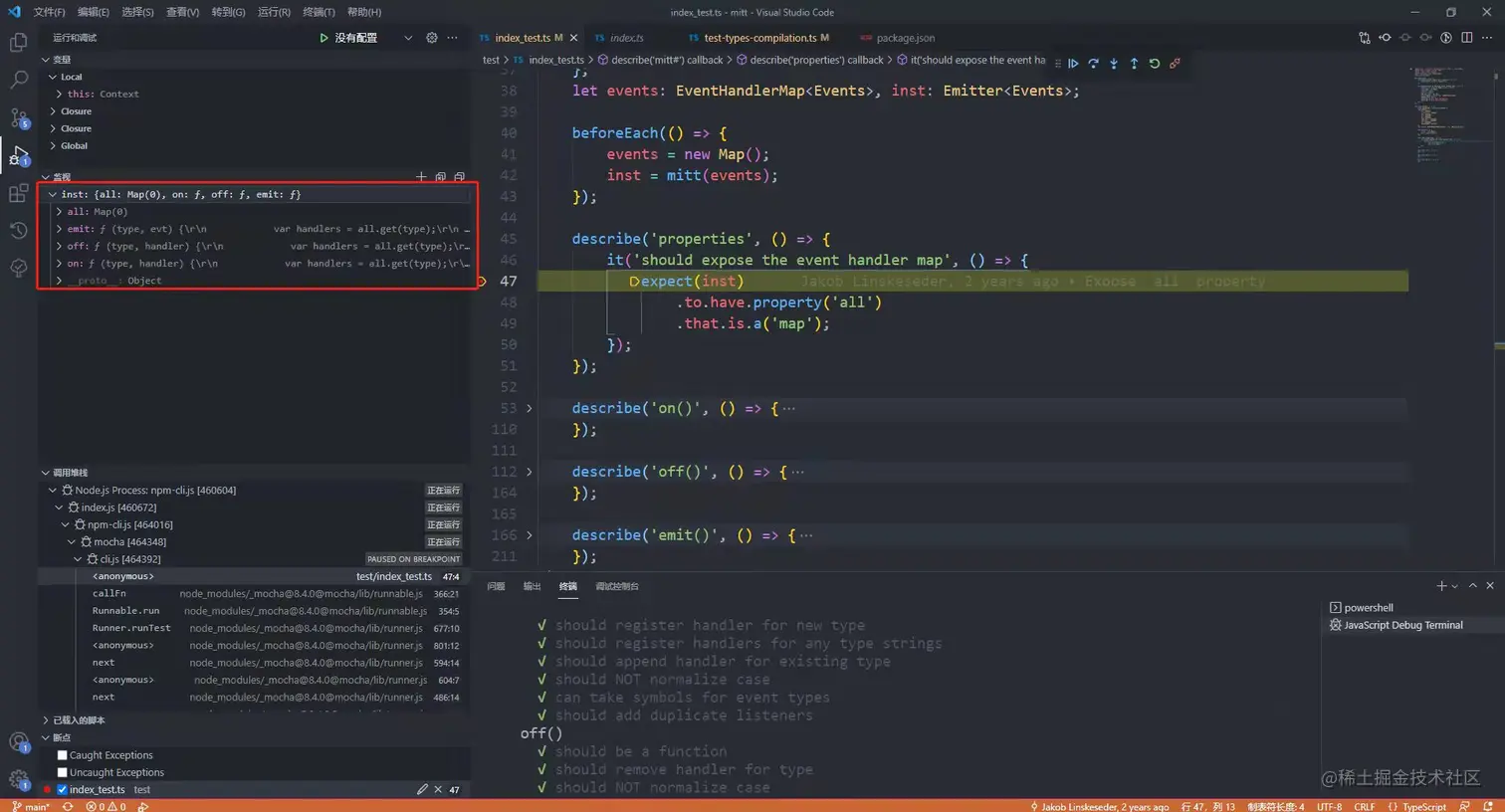Image resolution: width=1505 pixels, height=812 pixels.
Task: Switch to the package.json editor tab
Action: tap(905, 38)
